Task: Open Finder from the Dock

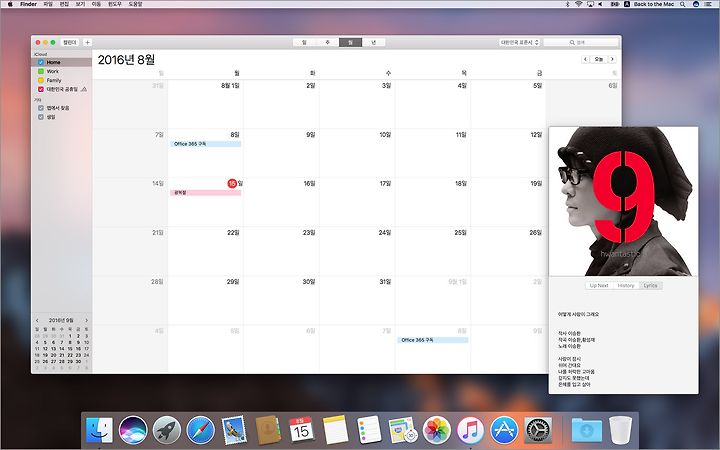Action: click(99, 430)
